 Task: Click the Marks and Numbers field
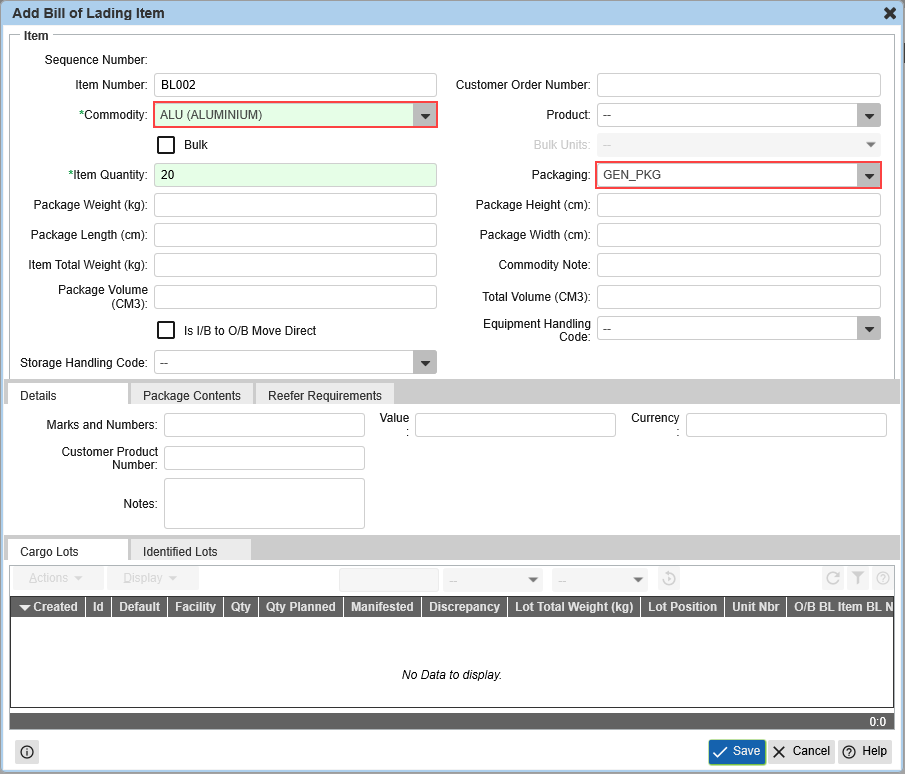coord(264,425)
